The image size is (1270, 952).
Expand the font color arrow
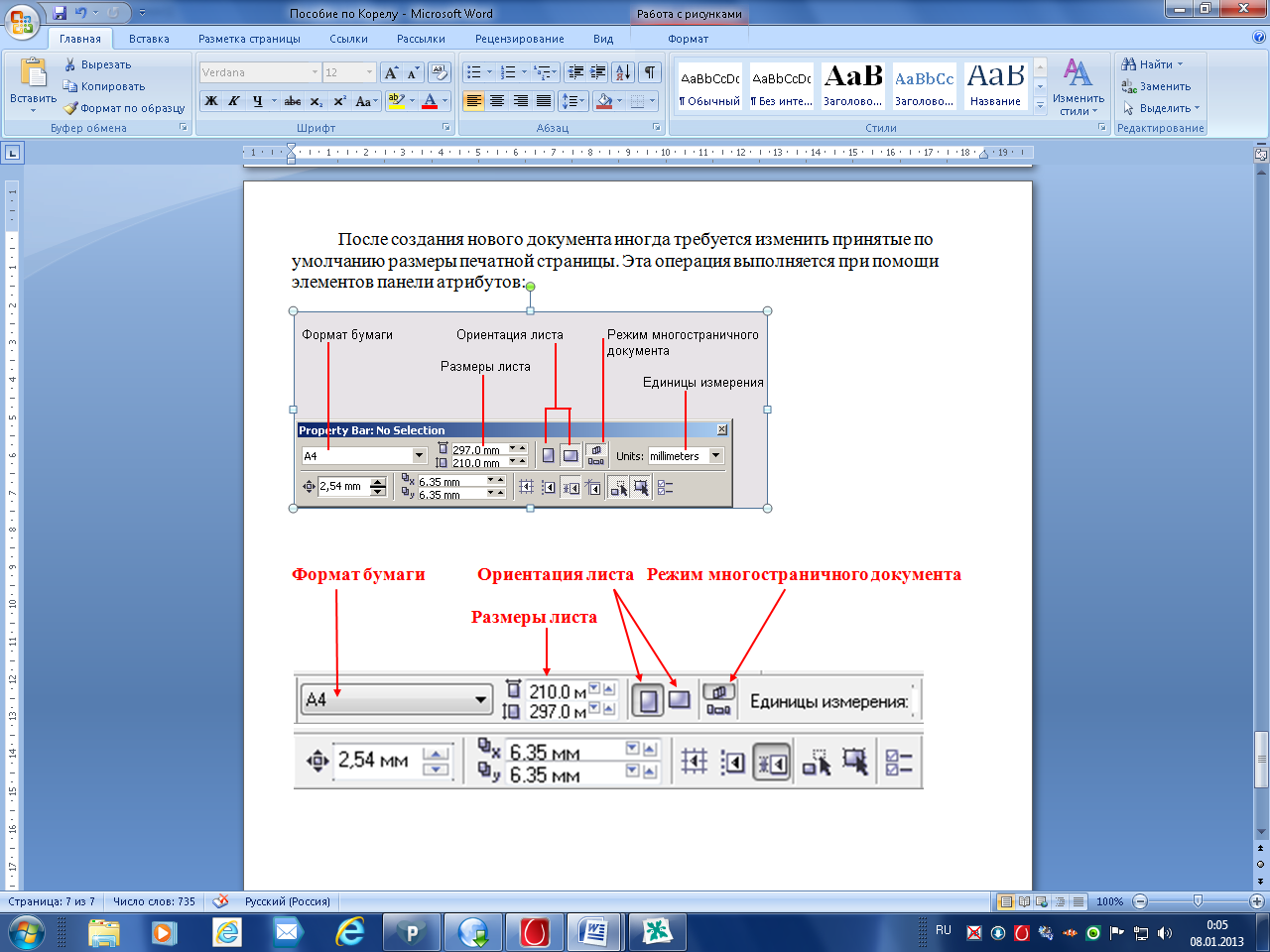pyautogui.click(x=445, y=101)
